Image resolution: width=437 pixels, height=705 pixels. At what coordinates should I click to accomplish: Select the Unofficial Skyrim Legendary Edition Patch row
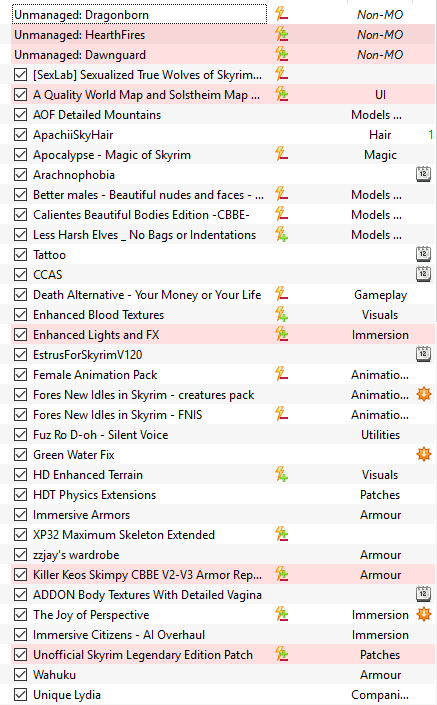[223, 655]
